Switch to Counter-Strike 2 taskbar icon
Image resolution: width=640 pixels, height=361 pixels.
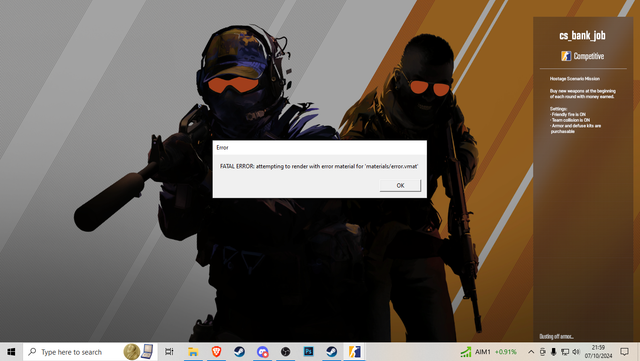tap(355, 352)
